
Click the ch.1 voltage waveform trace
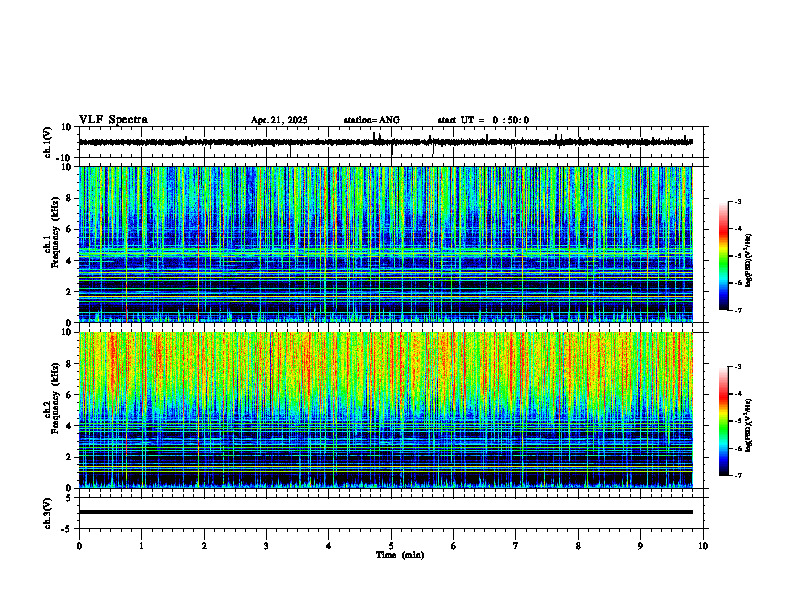(385, 142)
